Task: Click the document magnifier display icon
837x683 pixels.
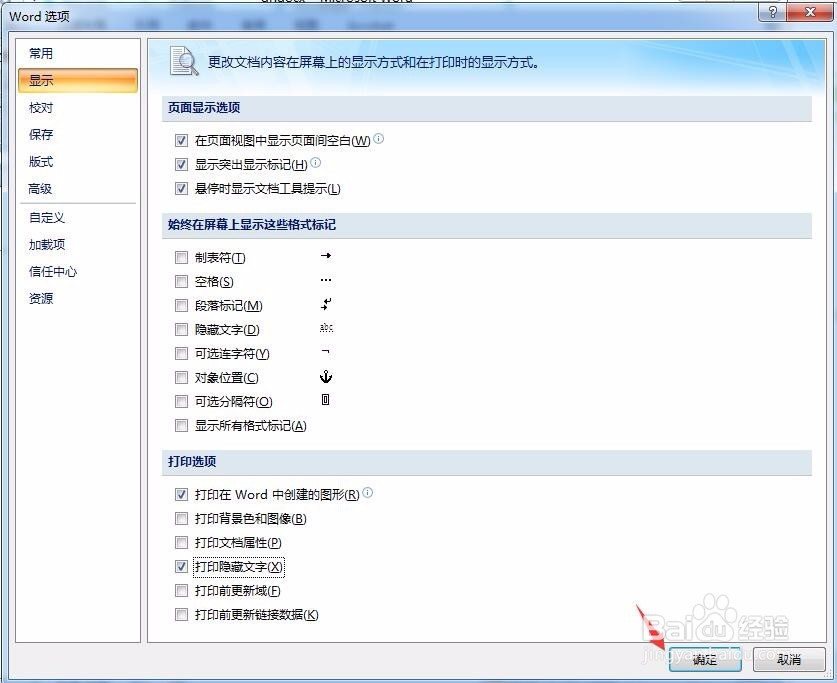Action: tap(184, 61)
